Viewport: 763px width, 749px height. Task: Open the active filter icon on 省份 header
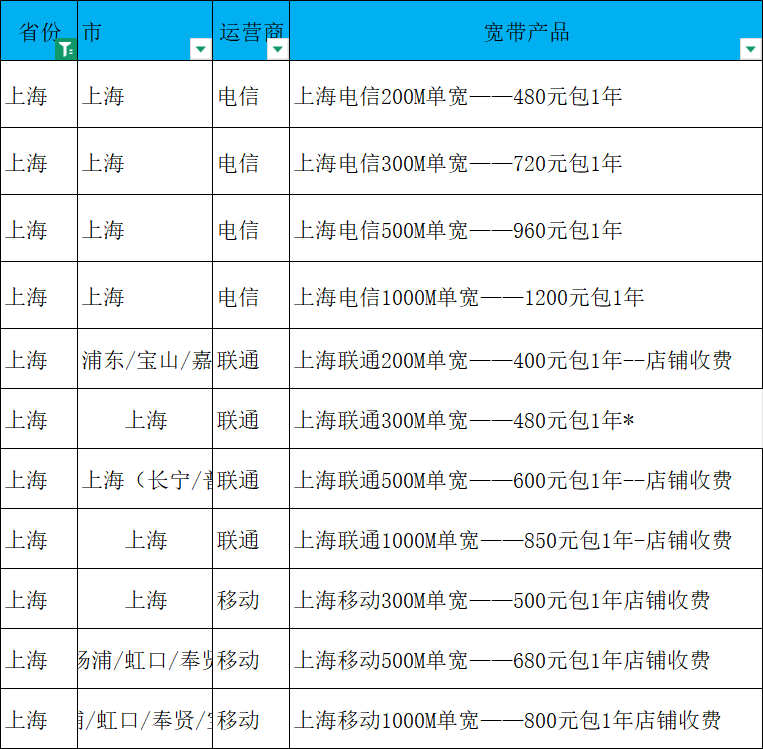coord(66,49)
